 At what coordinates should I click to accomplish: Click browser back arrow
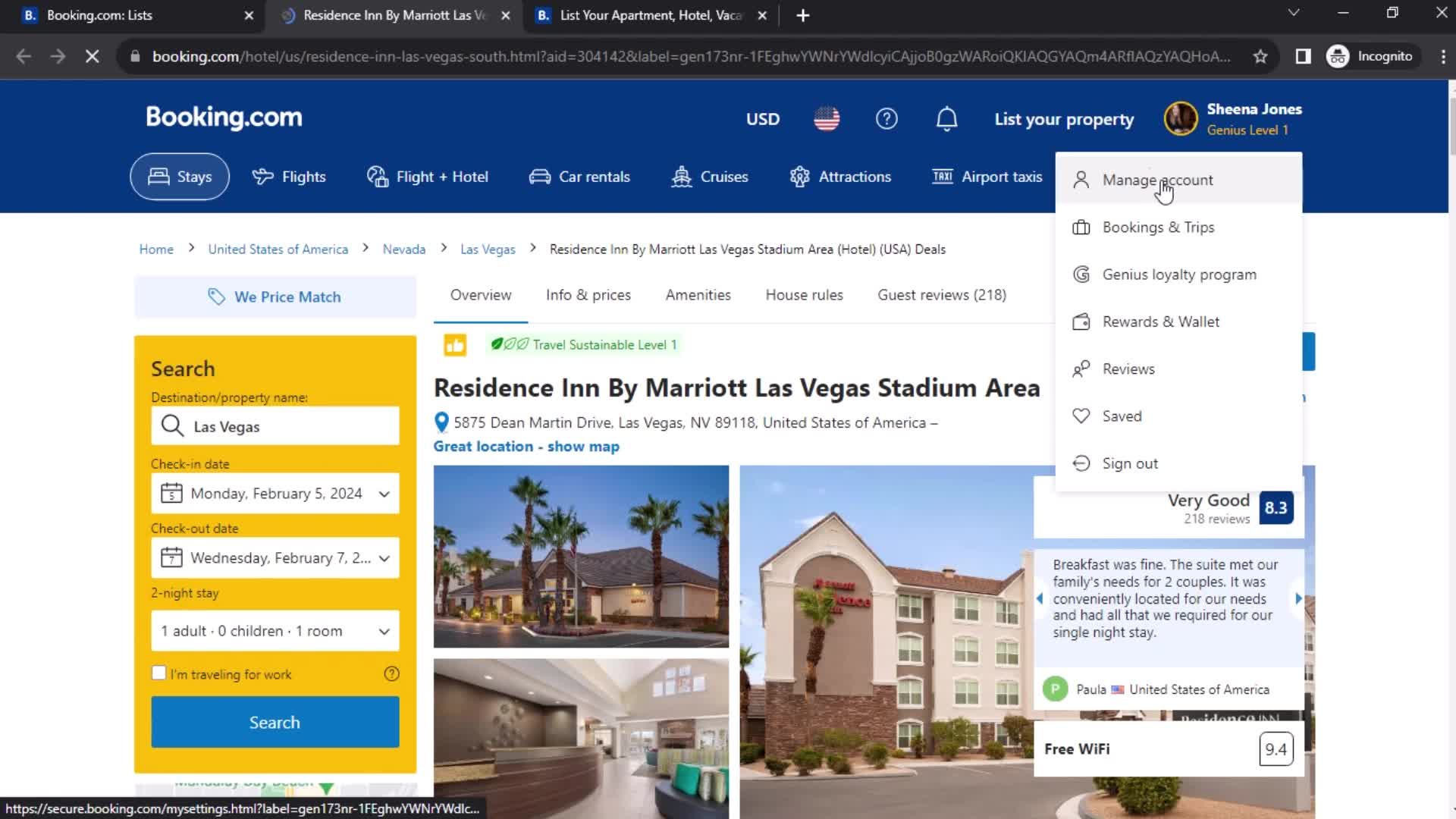[24, 56]
